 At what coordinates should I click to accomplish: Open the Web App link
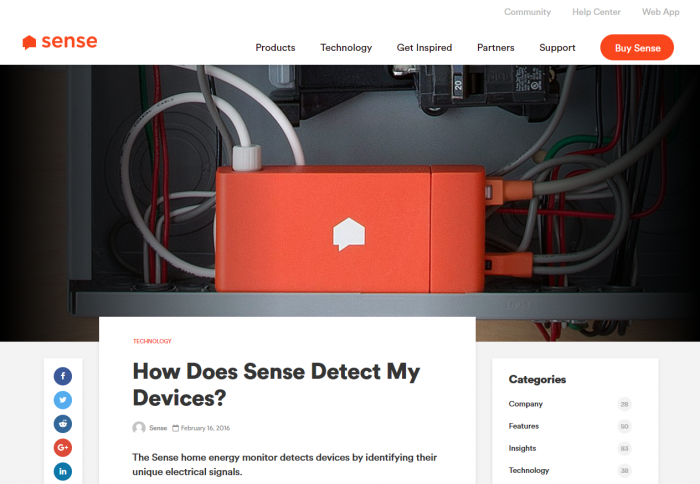pyautogui.click(x=661, y=12)
